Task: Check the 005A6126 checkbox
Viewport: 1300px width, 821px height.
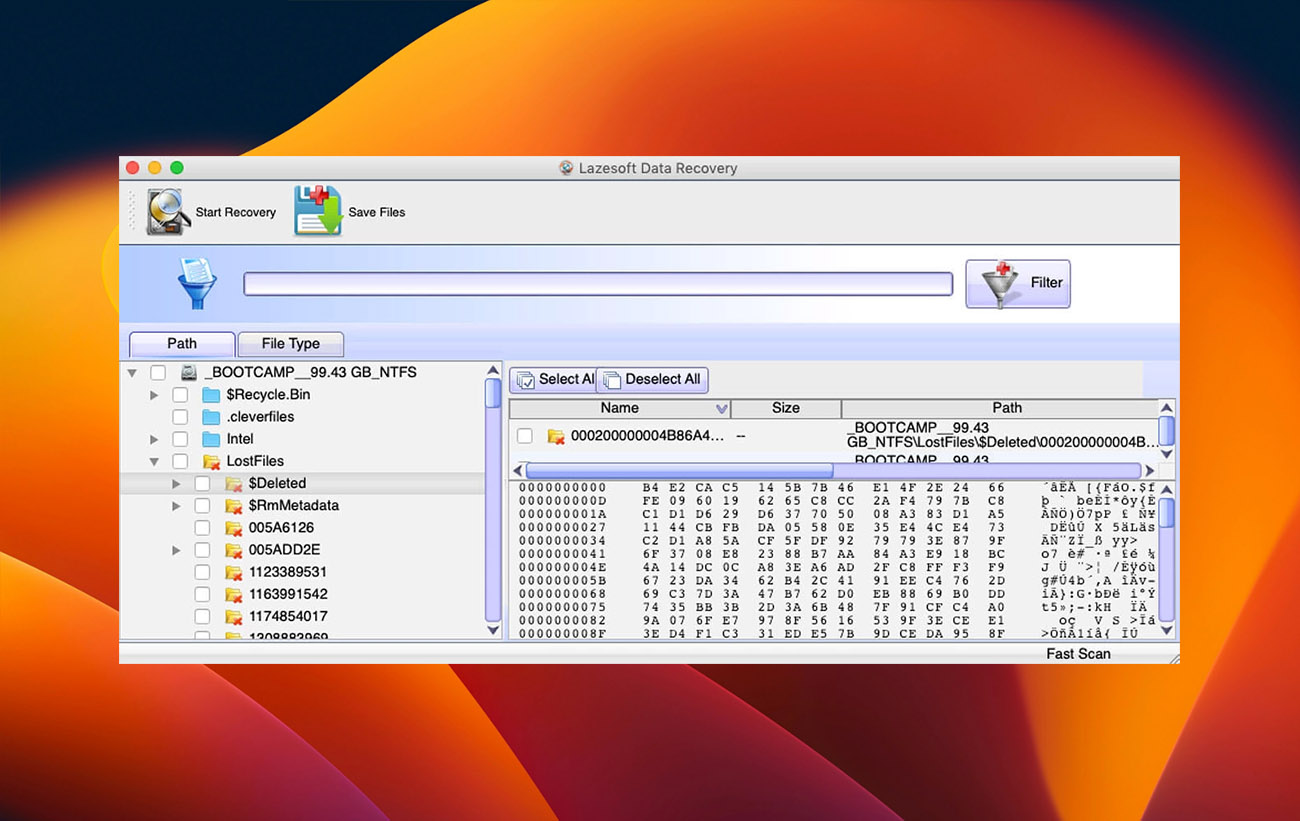Action: tap(202, 527)
